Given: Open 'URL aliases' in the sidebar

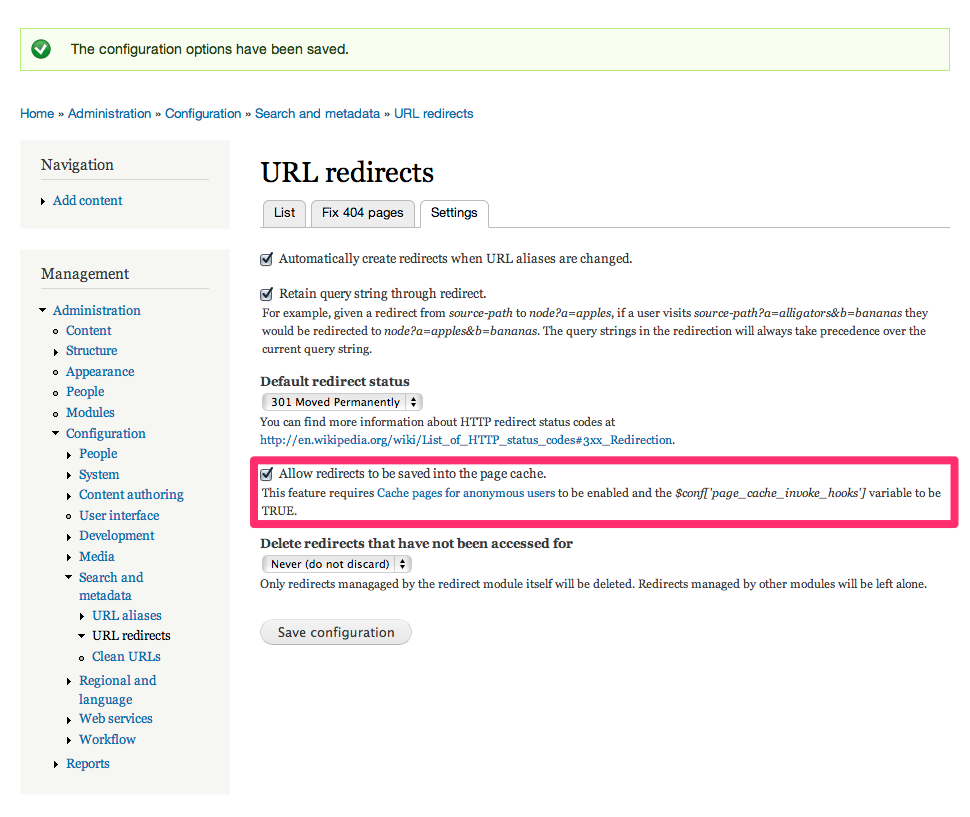Looking at the screenshot, I should [x=126, y=615].
